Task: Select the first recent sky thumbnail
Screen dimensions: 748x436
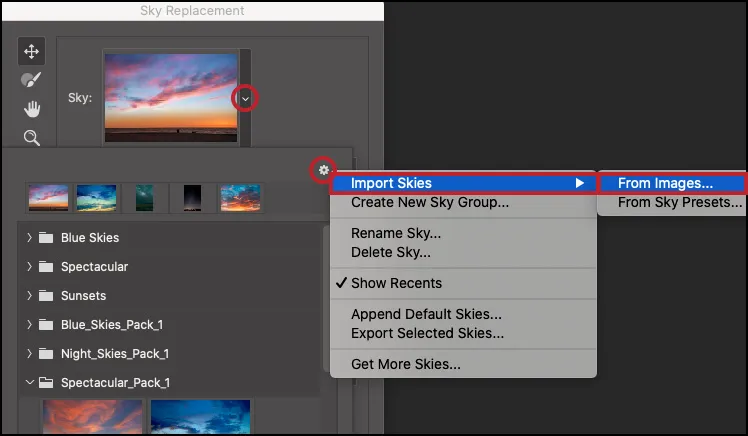Action: pyautogui.click(x=48, y=197)
